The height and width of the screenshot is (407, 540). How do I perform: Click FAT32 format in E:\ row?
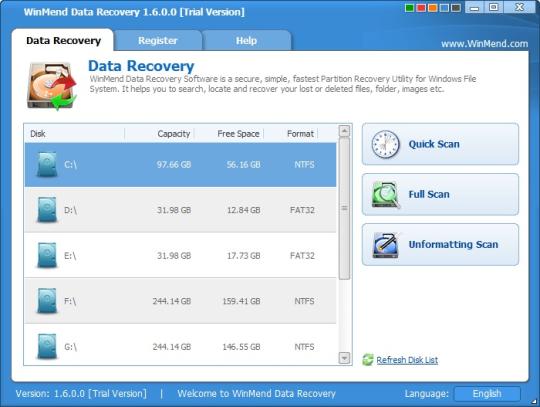point(302,255)
